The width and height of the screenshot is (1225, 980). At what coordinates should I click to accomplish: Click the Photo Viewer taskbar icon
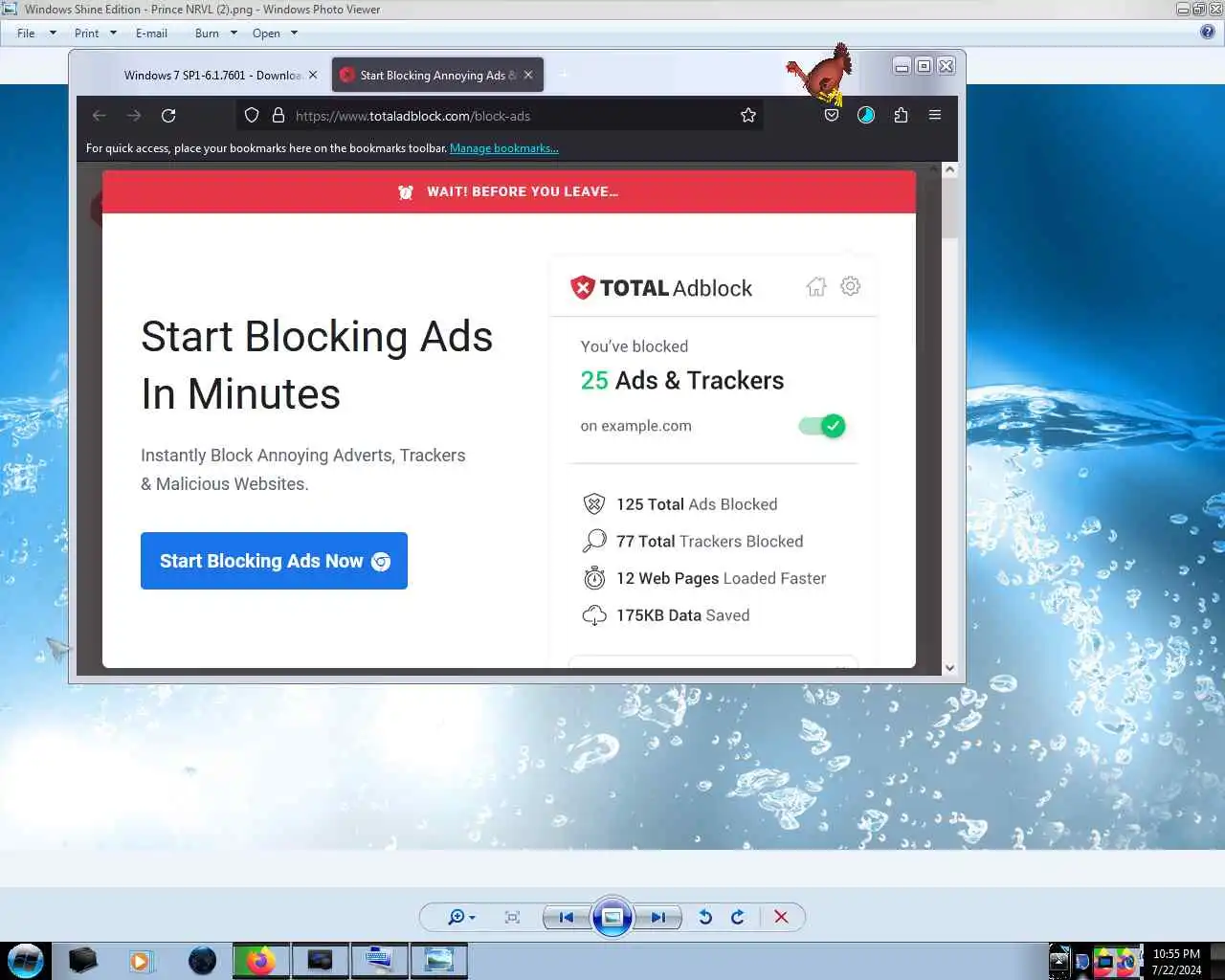point(438,960)
